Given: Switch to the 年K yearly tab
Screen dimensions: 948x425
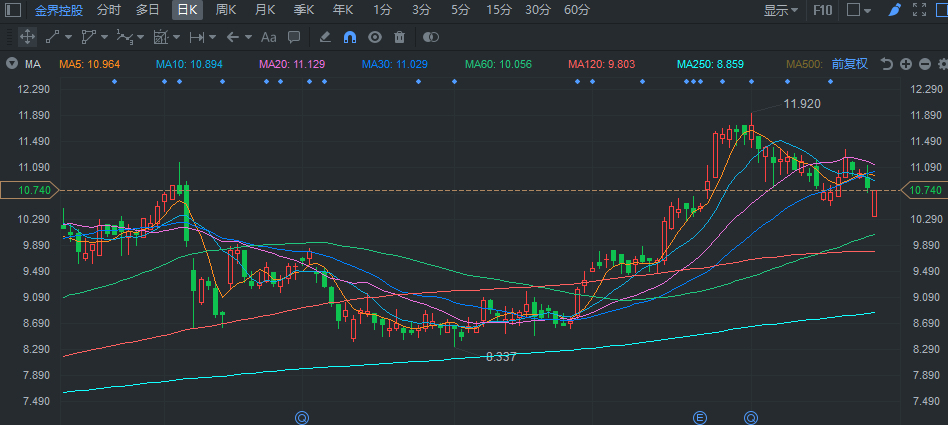Looking at the screenshot, I should (x=343, y=10).
